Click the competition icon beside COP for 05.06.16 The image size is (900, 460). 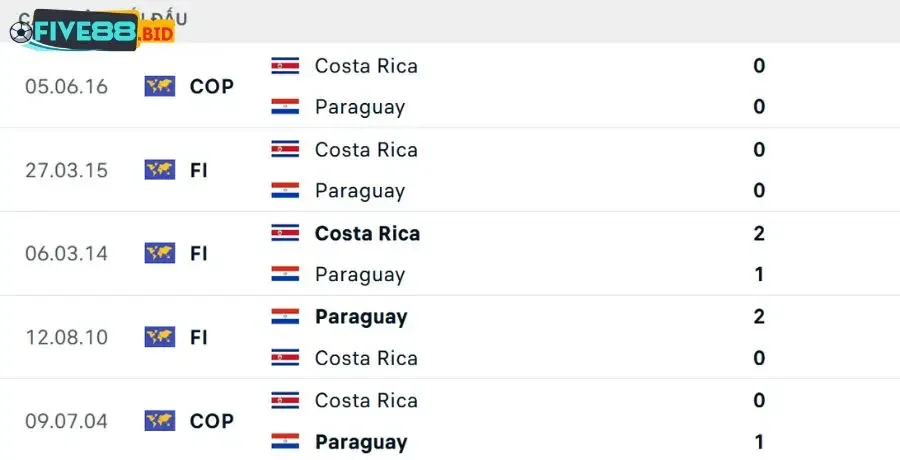coord(159,86)
